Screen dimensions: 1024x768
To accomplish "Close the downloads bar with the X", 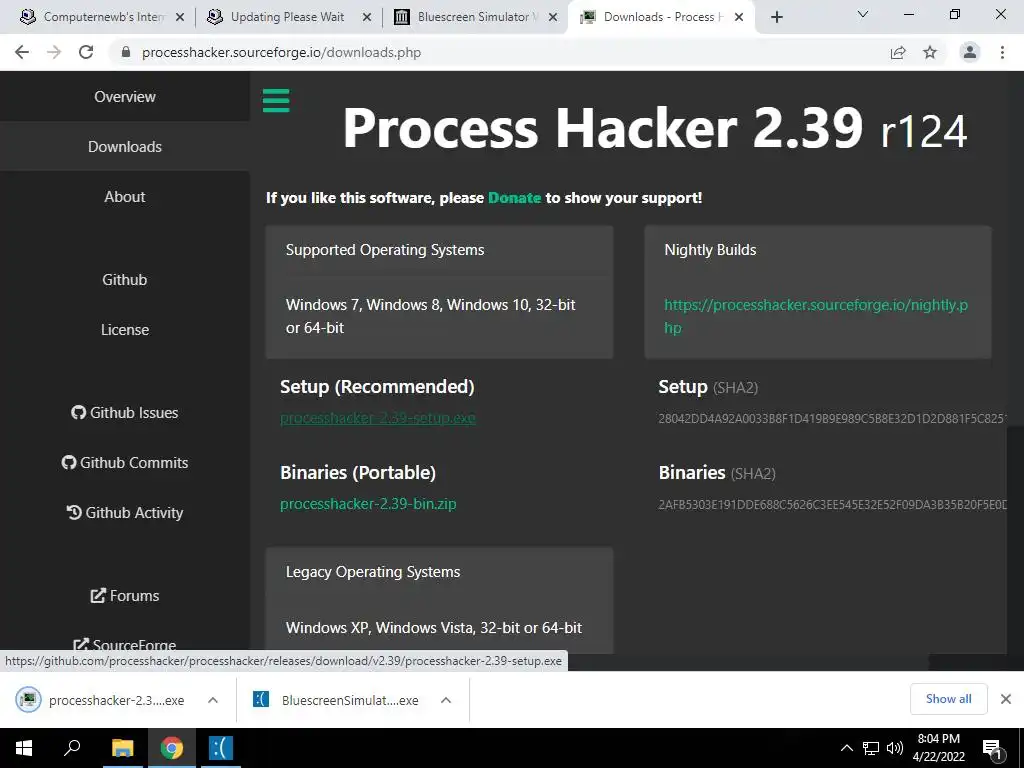I will [x=1006, y=699].
